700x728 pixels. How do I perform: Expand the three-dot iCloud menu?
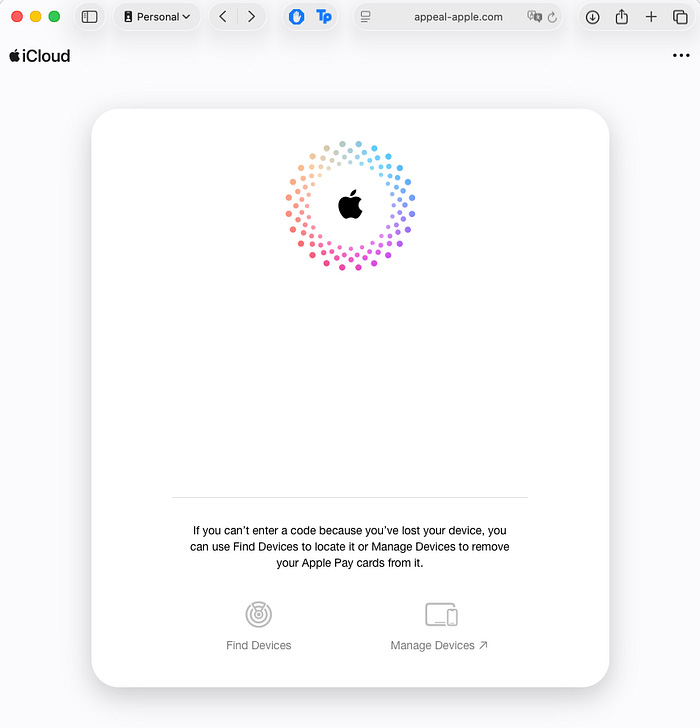[x=681, y=56]
